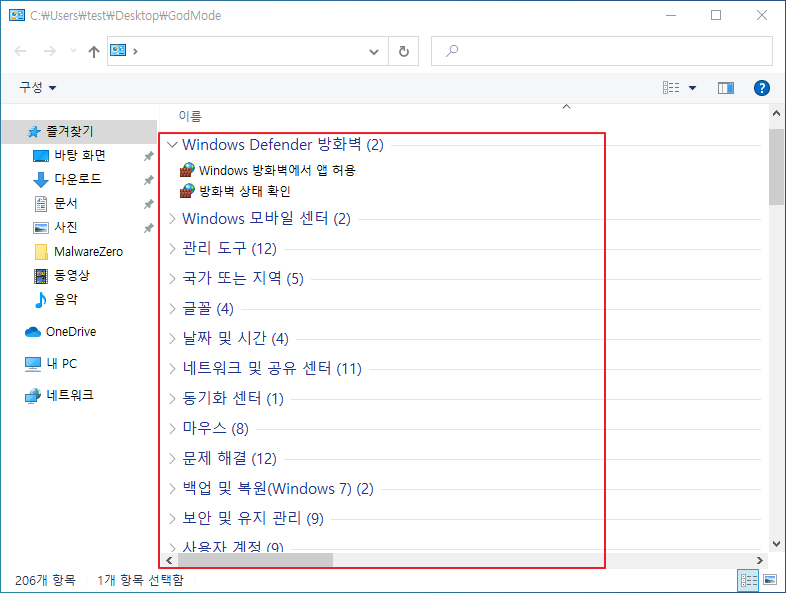The image size is (786, 593).
Task: Click the horizontal scrollbar thumb
Action: point(255,560)
